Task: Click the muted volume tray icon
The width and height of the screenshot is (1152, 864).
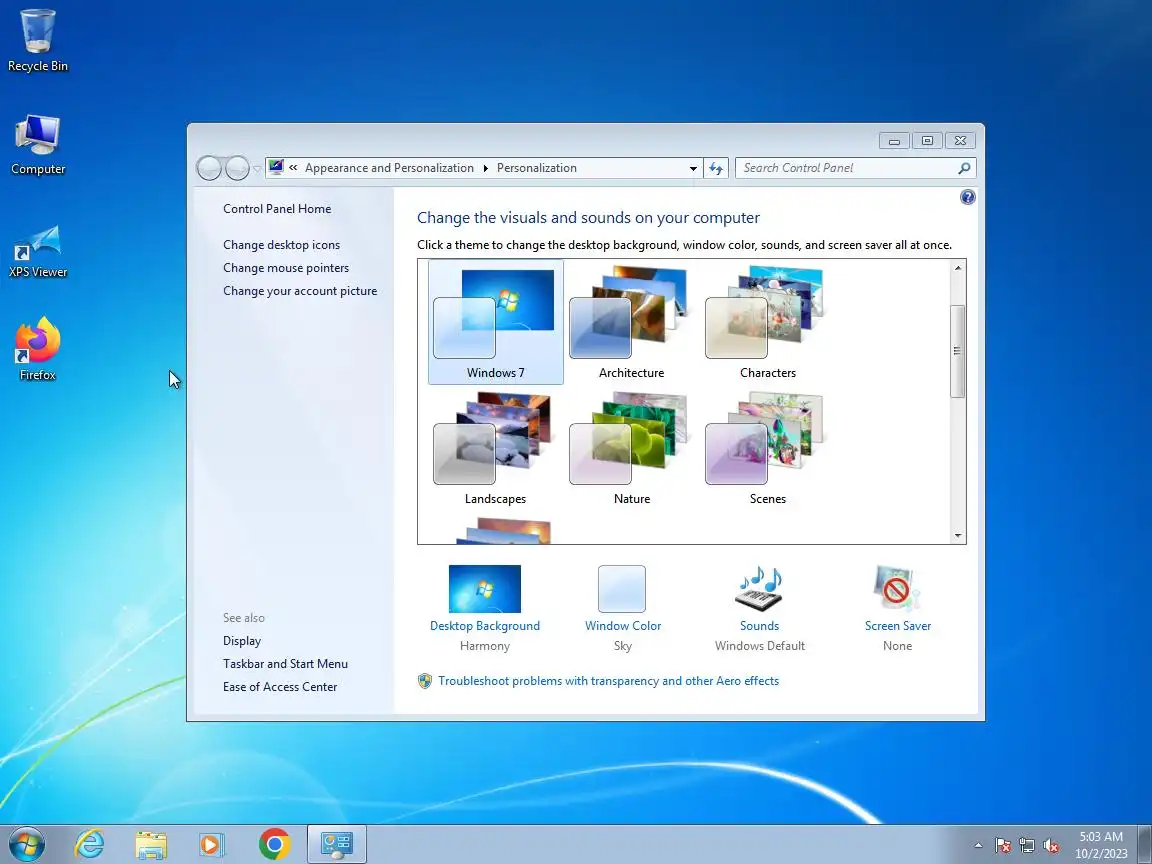Action: click(x=1051, y=846)
